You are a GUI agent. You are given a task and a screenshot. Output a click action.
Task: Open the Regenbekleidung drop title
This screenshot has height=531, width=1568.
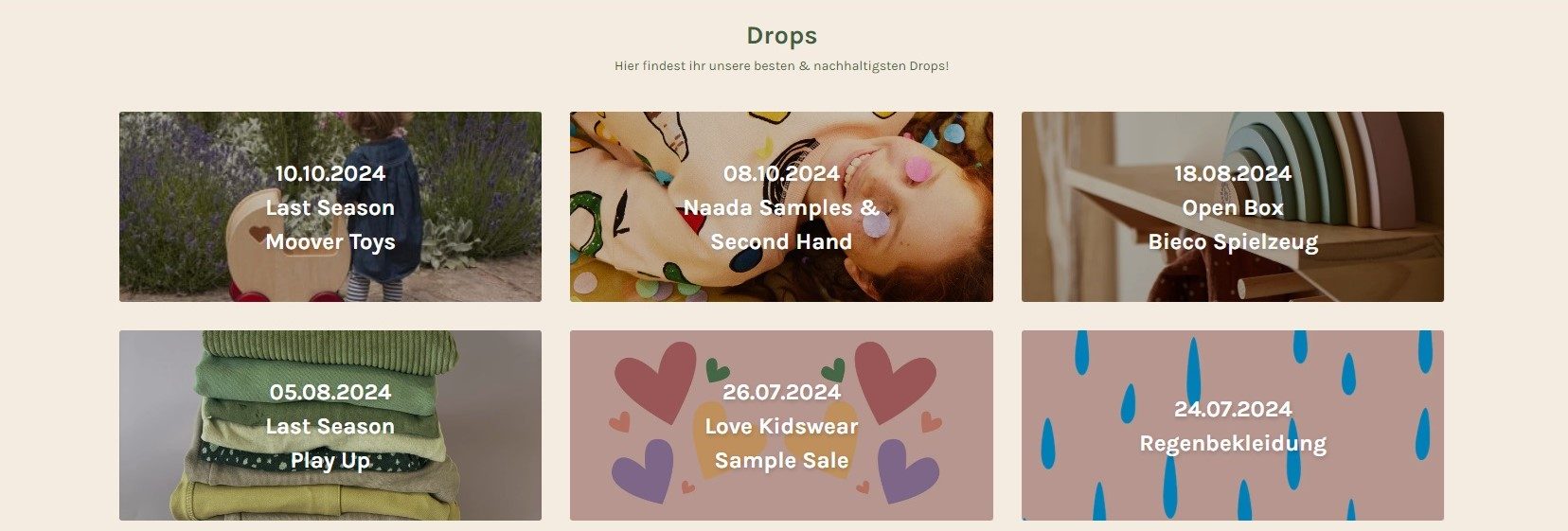pos(1233,443)
